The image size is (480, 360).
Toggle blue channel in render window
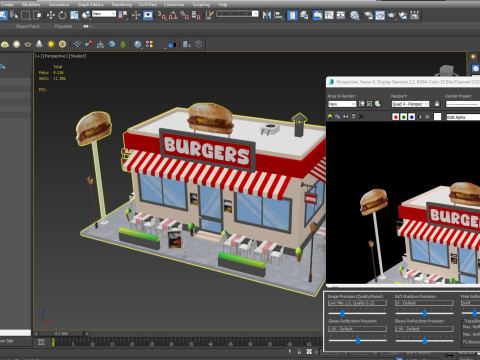tap(411, 116)
